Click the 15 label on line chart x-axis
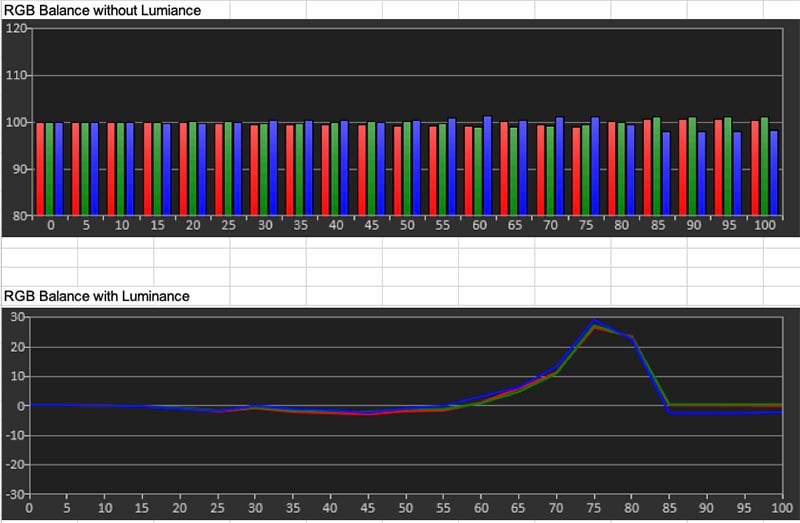This screenshot has height=523, width=800. point(142,508)
